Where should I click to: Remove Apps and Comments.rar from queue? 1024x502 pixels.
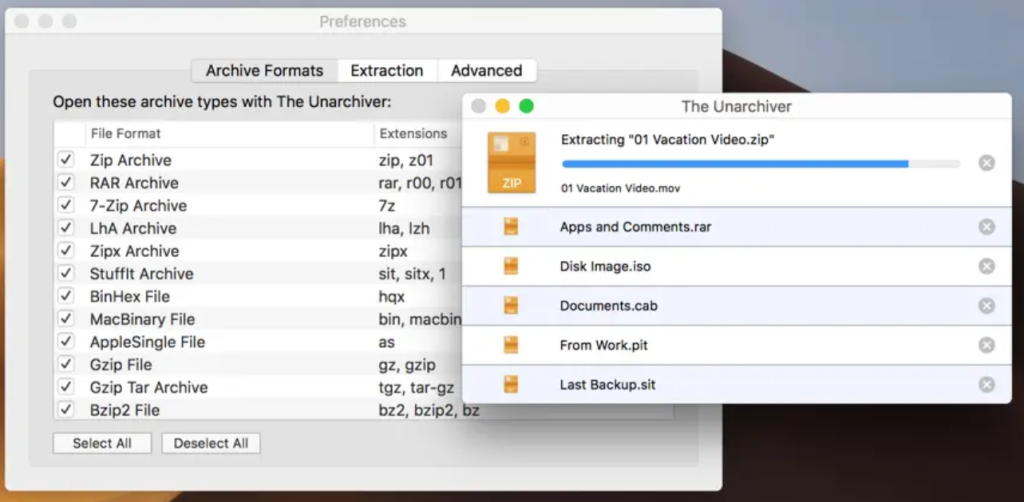(x=987, y=227)
